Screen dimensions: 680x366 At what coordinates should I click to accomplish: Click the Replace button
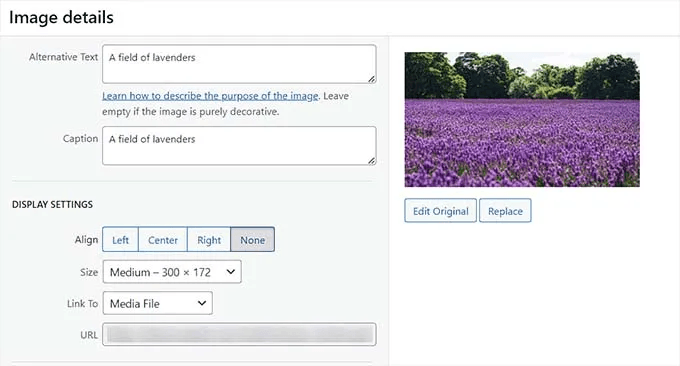(505, 211)
